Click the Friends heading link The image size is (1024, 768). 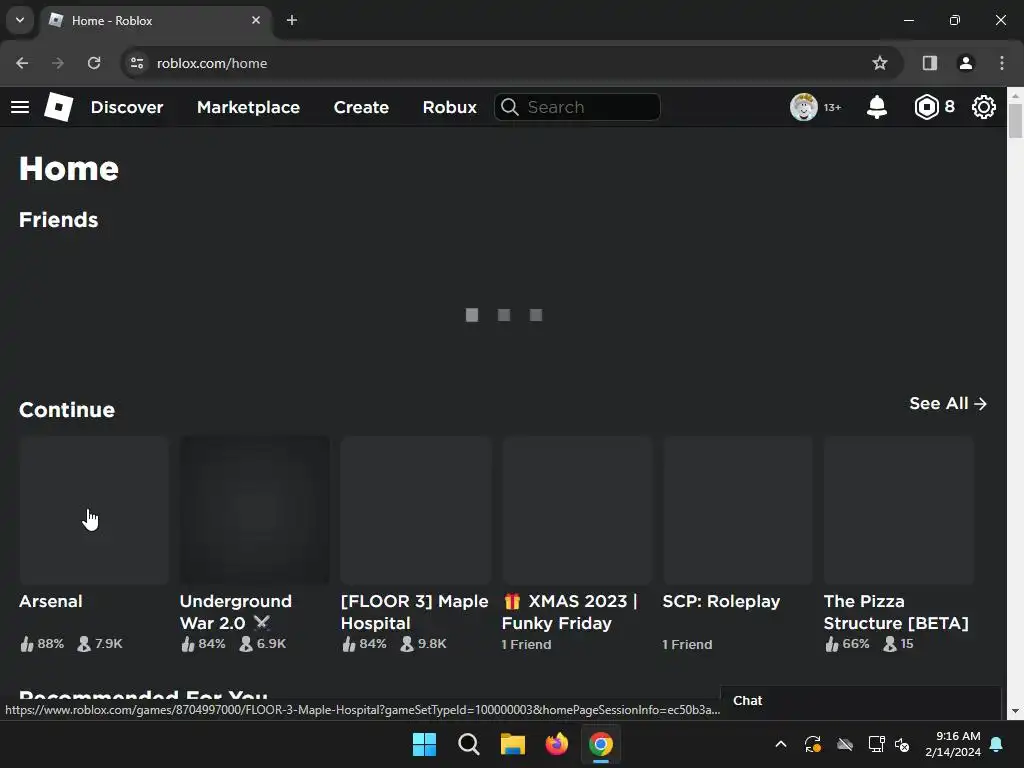pos(59,220)
